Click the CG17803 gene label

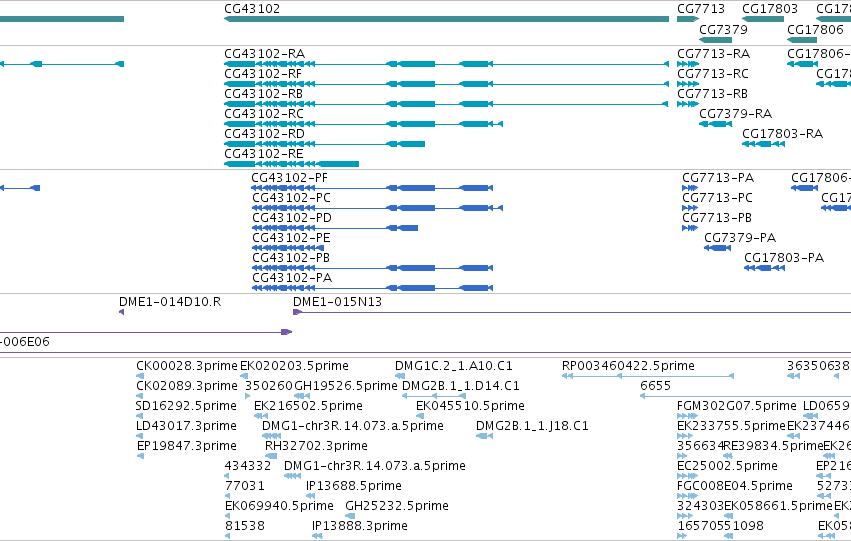(770, 9)
